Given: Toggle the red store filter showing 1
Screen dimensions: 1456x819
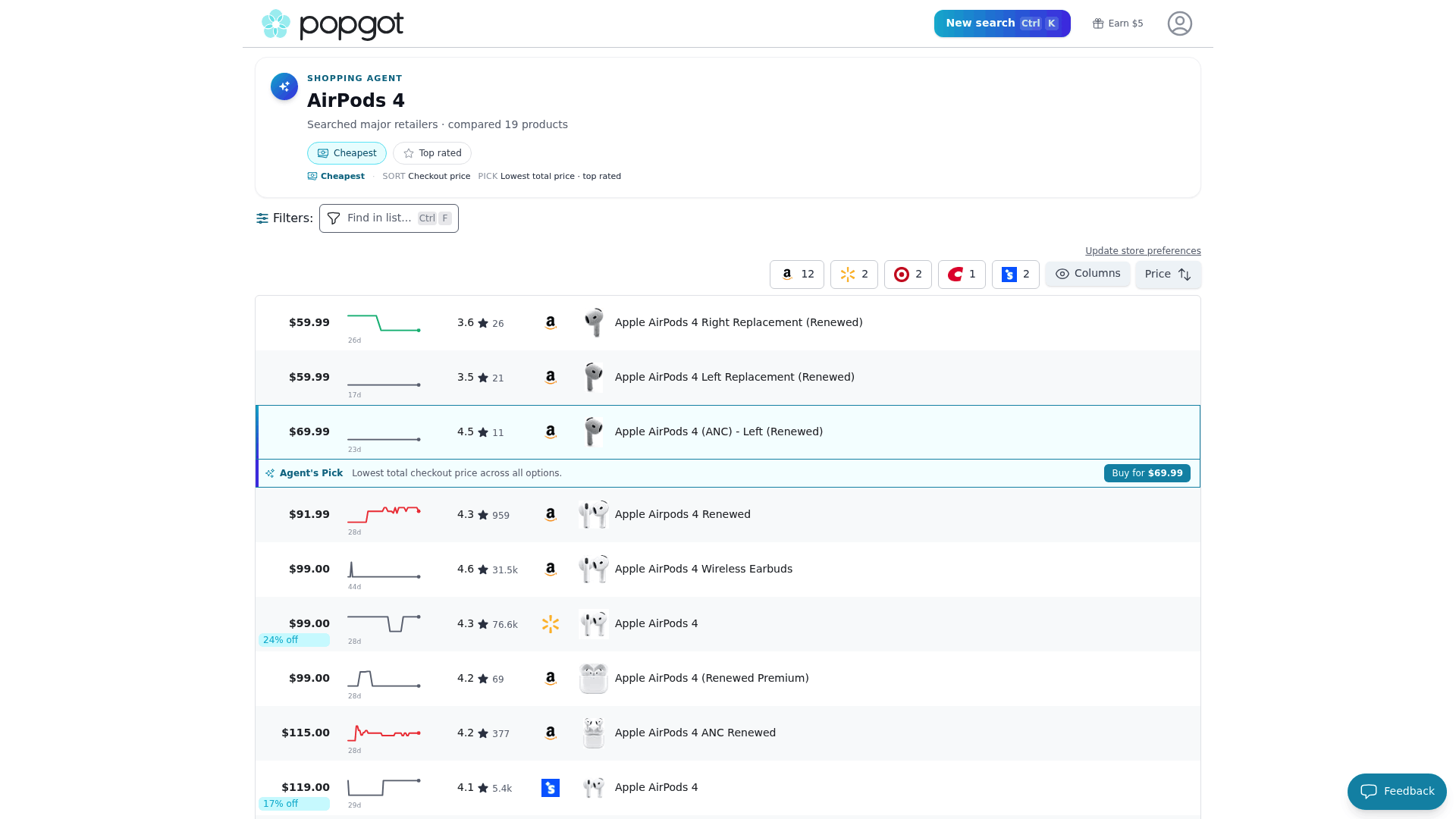Looking at the screenshot, I should coord(962,275).
